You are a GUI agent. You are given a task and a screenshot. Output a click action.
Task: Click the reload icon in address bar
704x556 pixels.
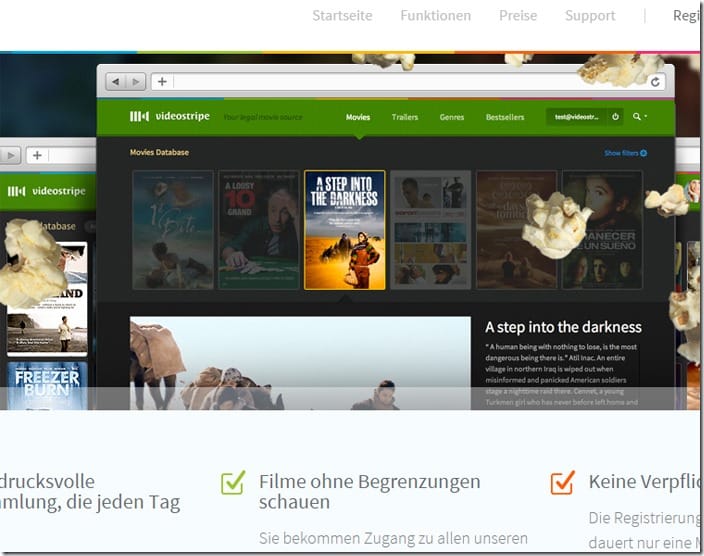click(x=655, y=82)
